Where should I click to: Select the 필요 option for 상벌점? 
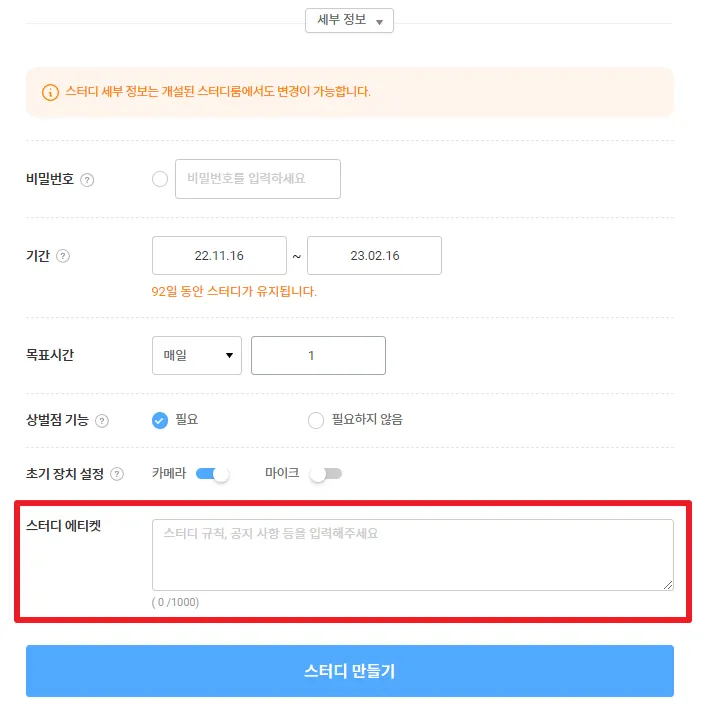160,420
